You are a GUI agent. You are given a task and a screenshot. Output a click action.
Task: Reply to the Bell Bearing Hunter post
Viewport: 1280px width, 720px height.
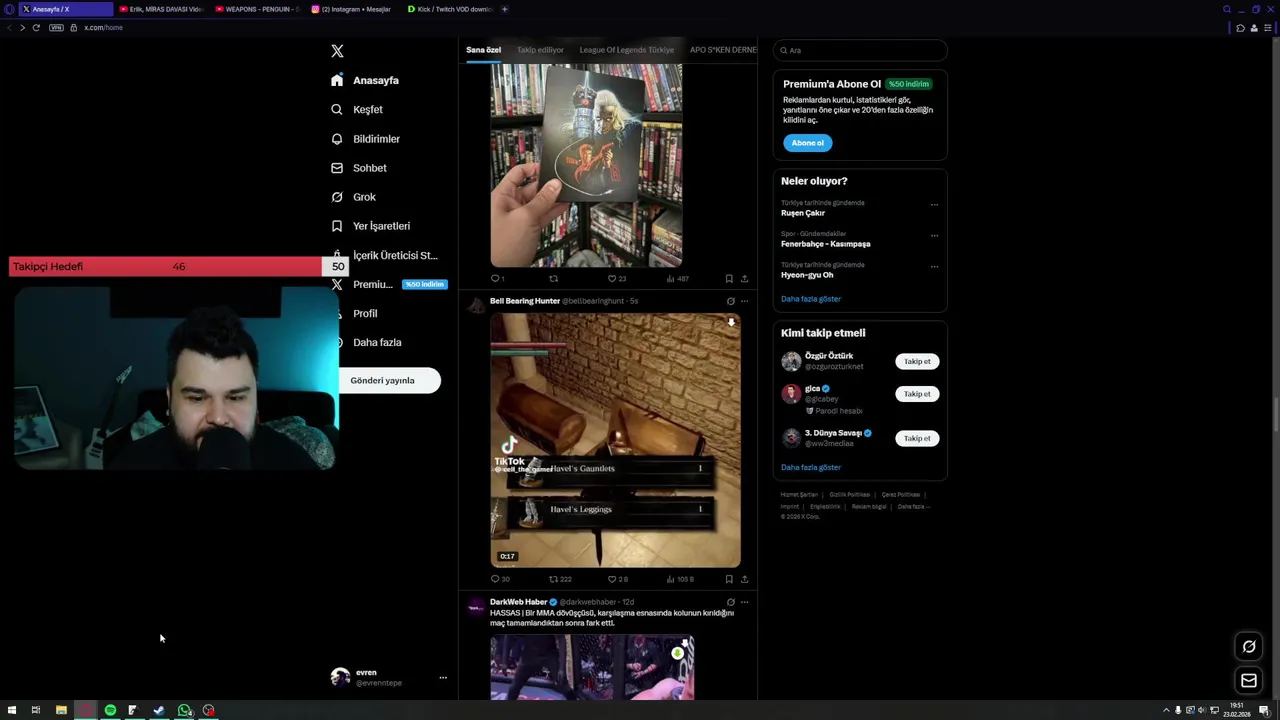tap(494, 579)
